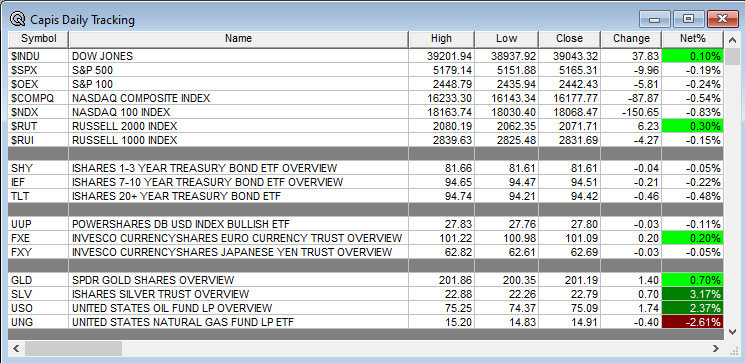Click the green 0.30% Net% cell
The height and width of the screenshot is (363, 745).
pos(692,126)
